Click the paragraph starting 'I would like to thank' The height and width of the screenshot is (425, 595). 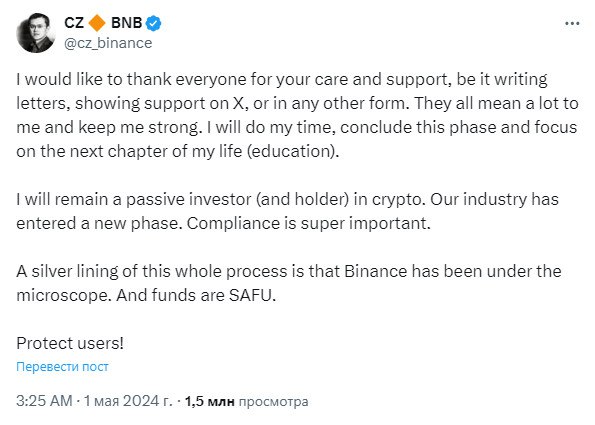[297, 115]
